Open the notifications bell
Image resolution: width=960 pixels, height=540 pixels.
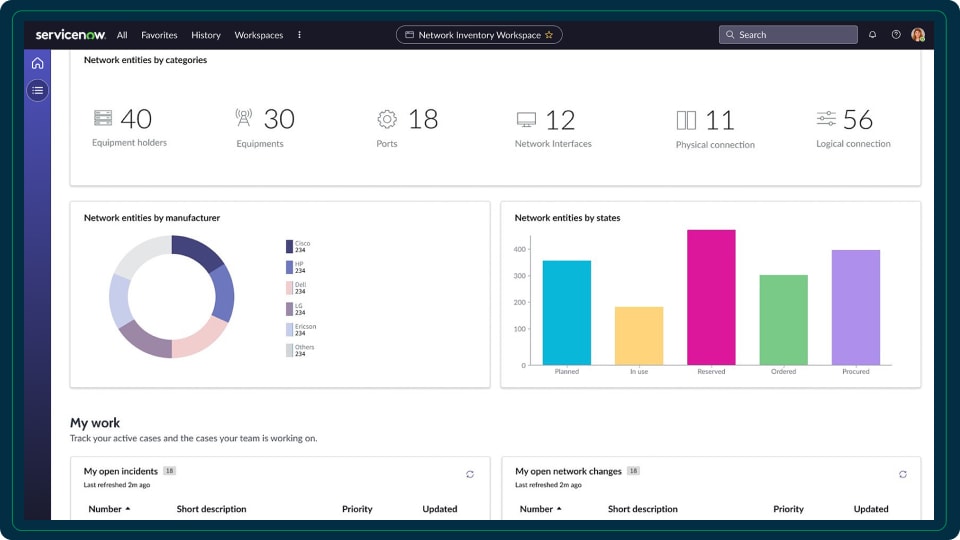[x=872, y=35]
